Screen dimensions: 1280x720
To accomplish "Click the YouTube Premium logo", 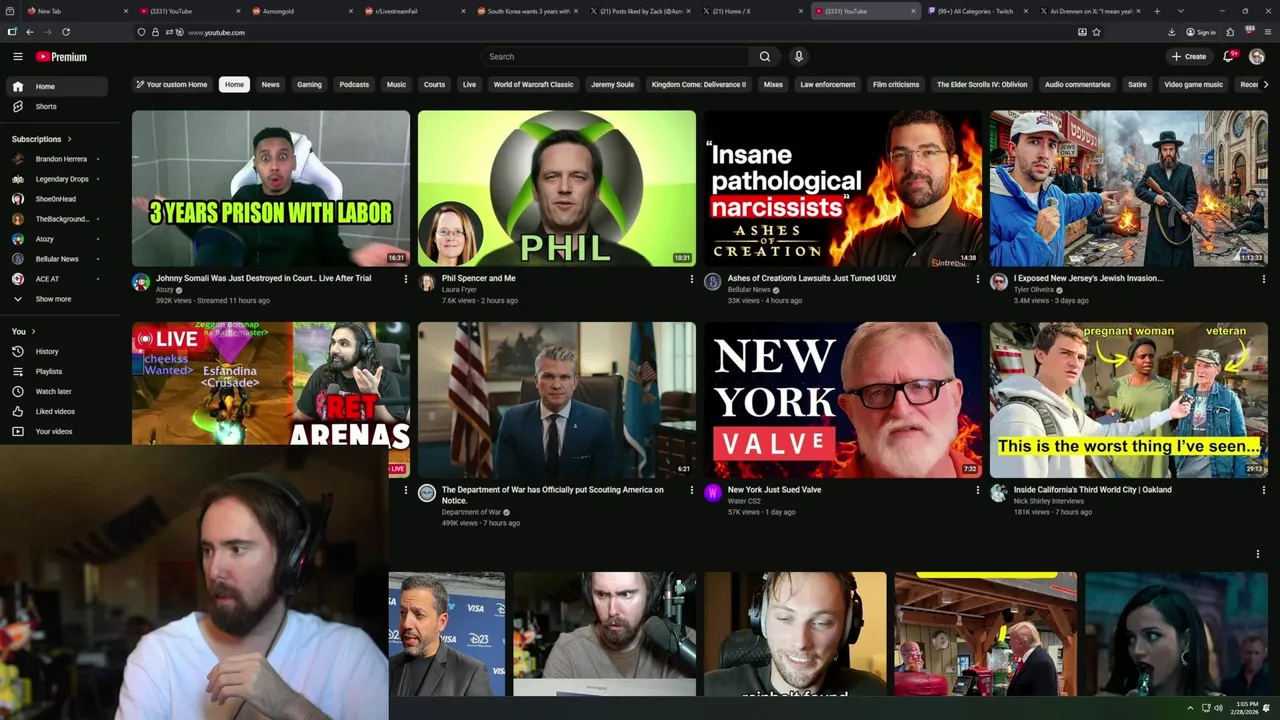I will coord(61,57).
